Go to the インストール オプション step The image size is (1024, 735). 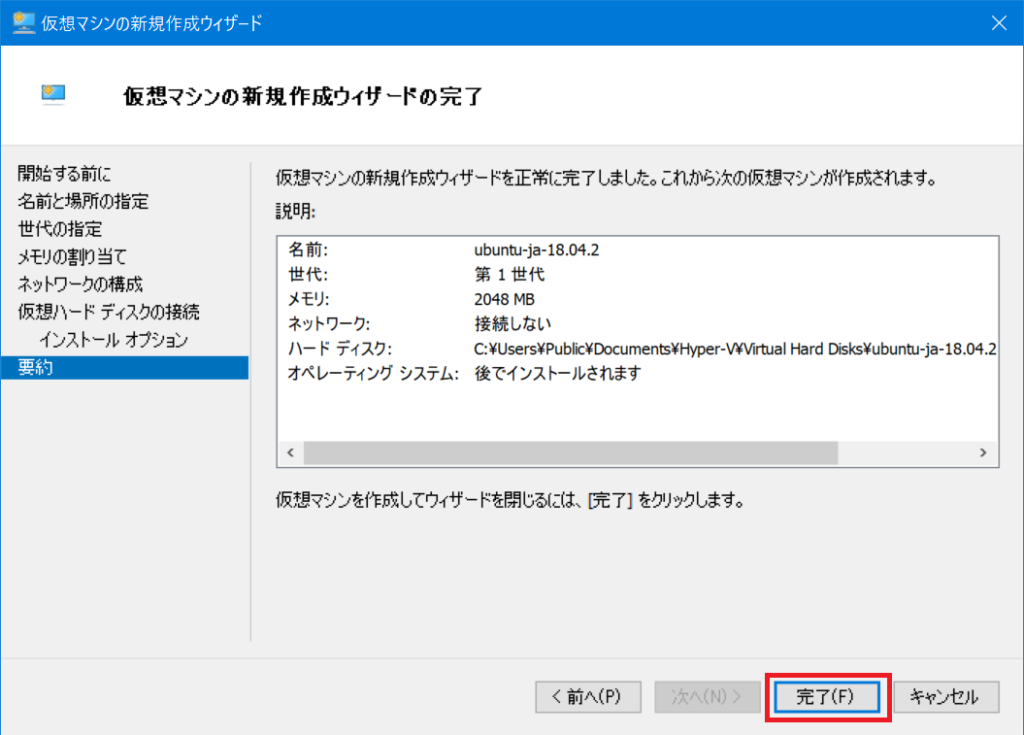click(114, 340)
